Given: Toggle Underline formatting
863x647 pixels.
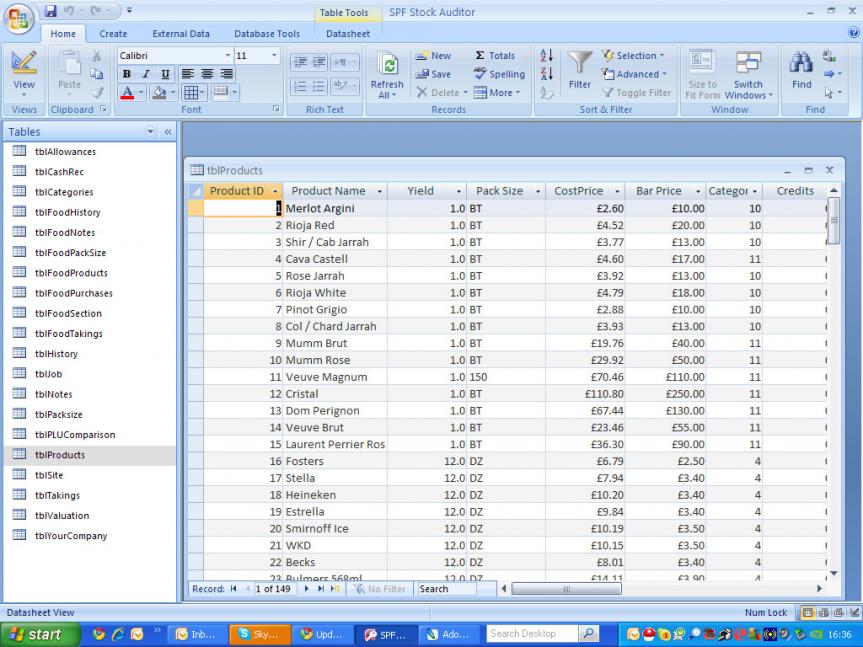Looking at the screenshot, I should click(x=165, y=74).
